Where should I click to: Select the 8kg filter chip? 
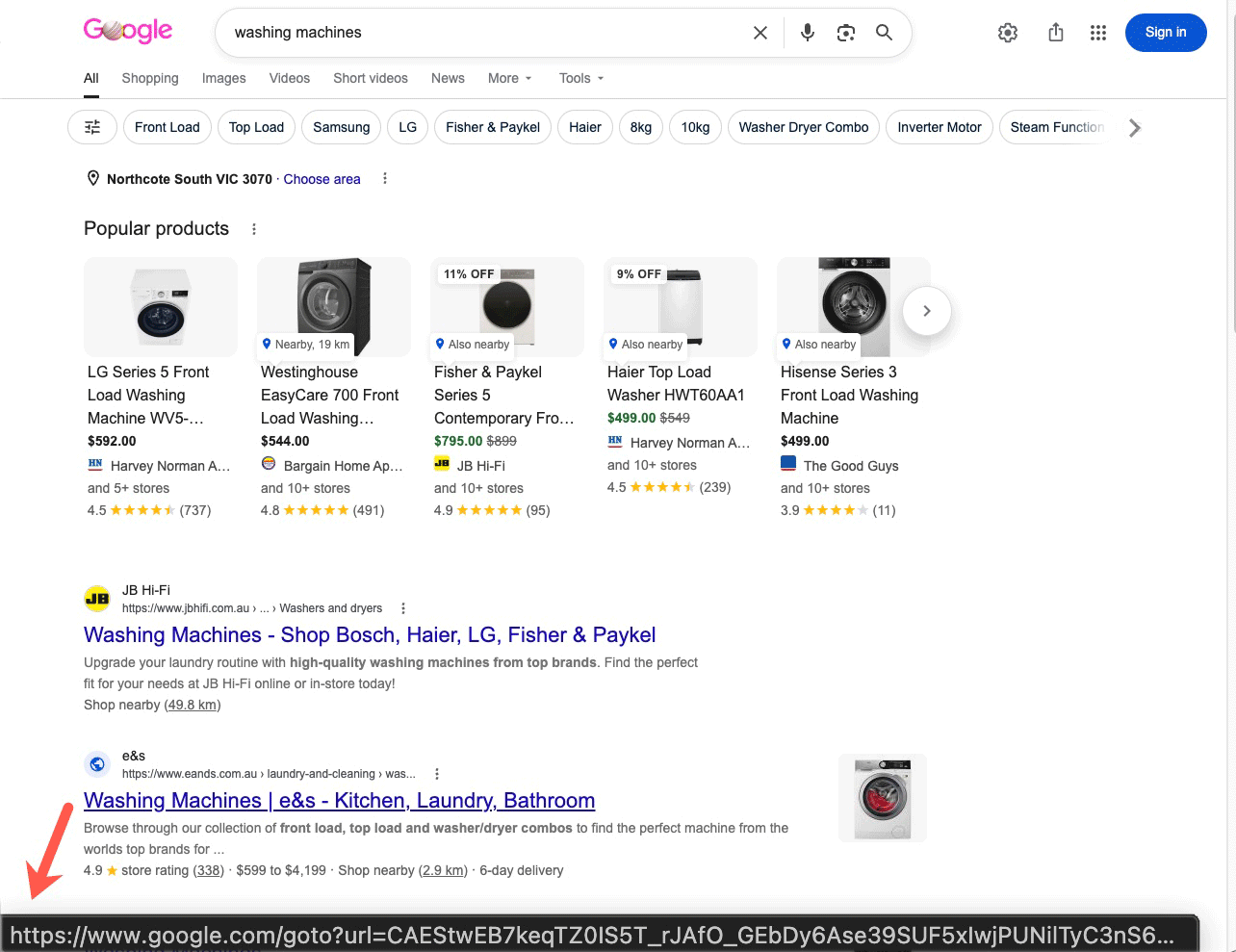(x=641, y=127)
